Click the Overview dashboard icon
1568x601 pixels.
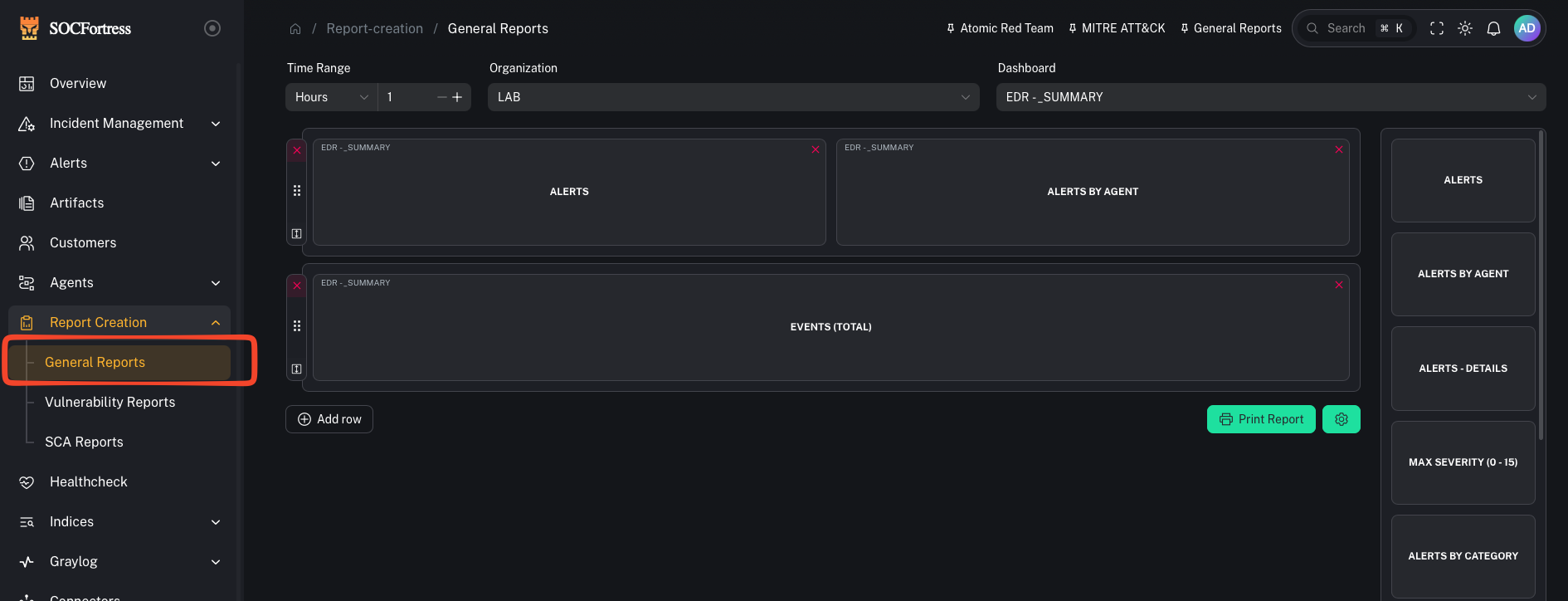(27, 83)
